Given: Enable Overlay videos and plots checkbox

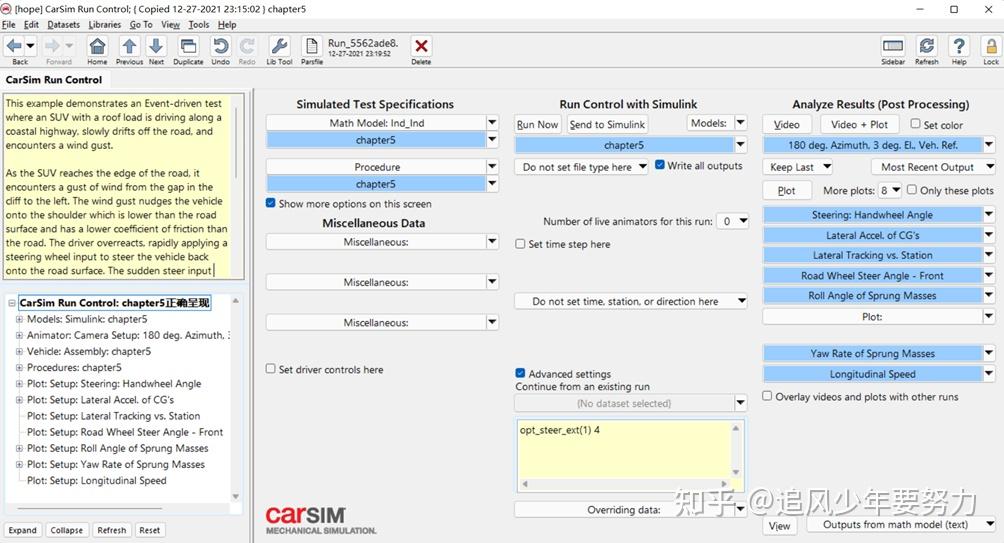Looking at the screenshot, I should coord(767,396).
